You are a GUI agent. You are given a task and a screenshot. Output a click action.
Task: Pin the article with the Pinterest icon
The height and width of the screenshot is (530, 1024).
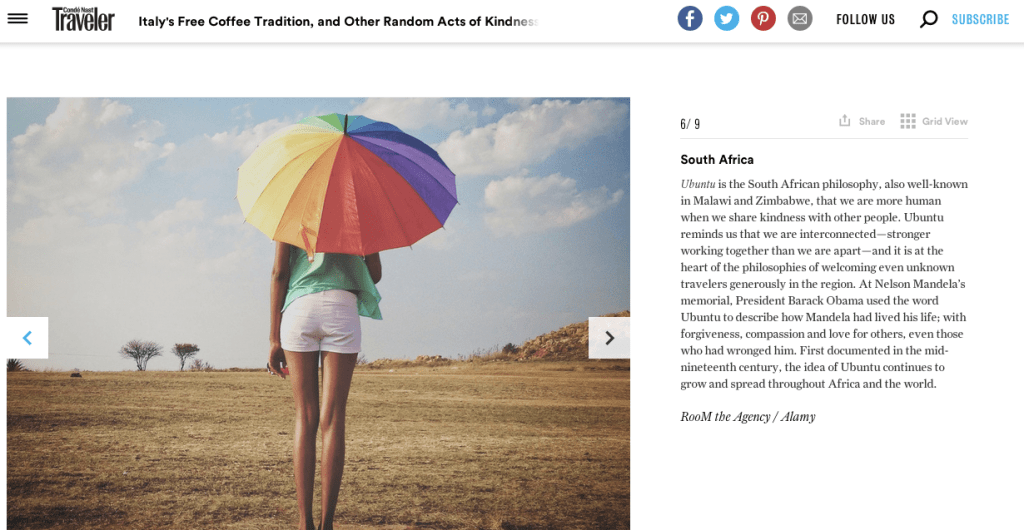[x=763, y=18]
